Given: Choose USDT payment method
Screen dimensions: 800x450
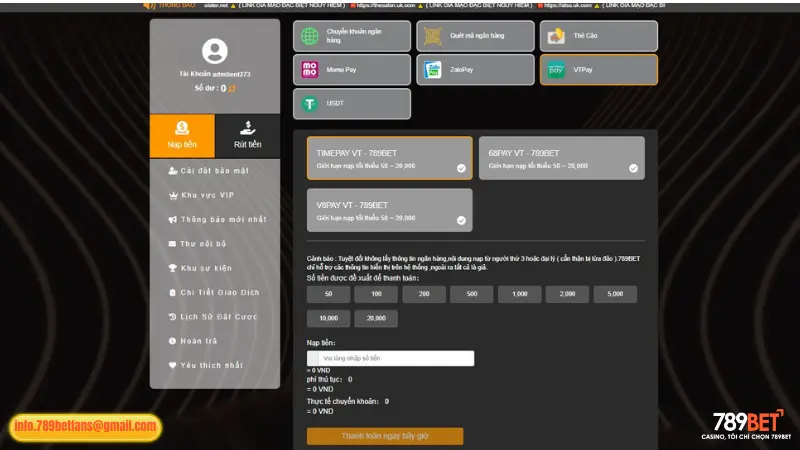Looking at the screenshot, I should [x=352, y=104].
